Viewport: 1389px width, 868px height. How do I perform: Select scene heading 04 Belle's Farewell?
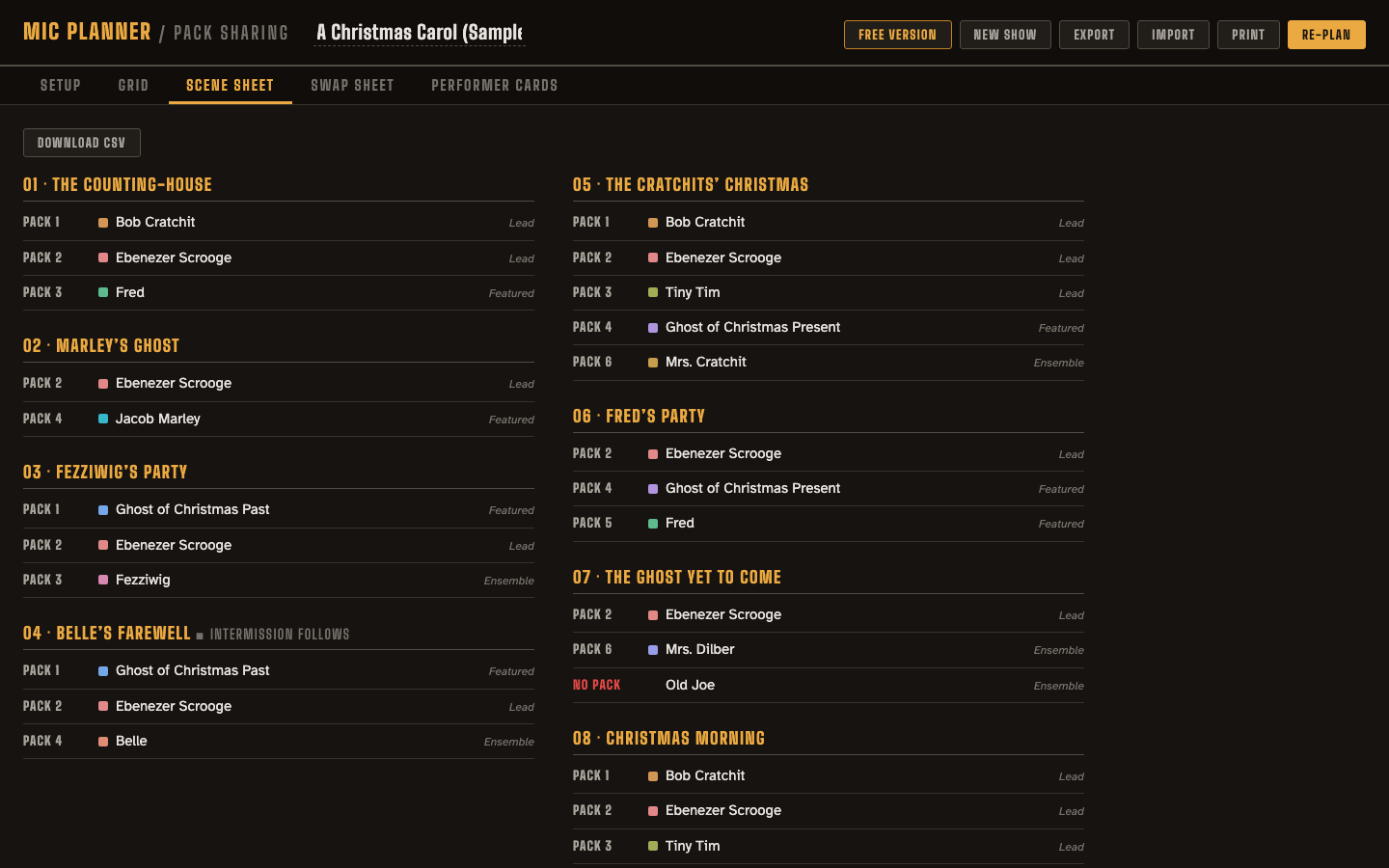(x=107, y=633)
